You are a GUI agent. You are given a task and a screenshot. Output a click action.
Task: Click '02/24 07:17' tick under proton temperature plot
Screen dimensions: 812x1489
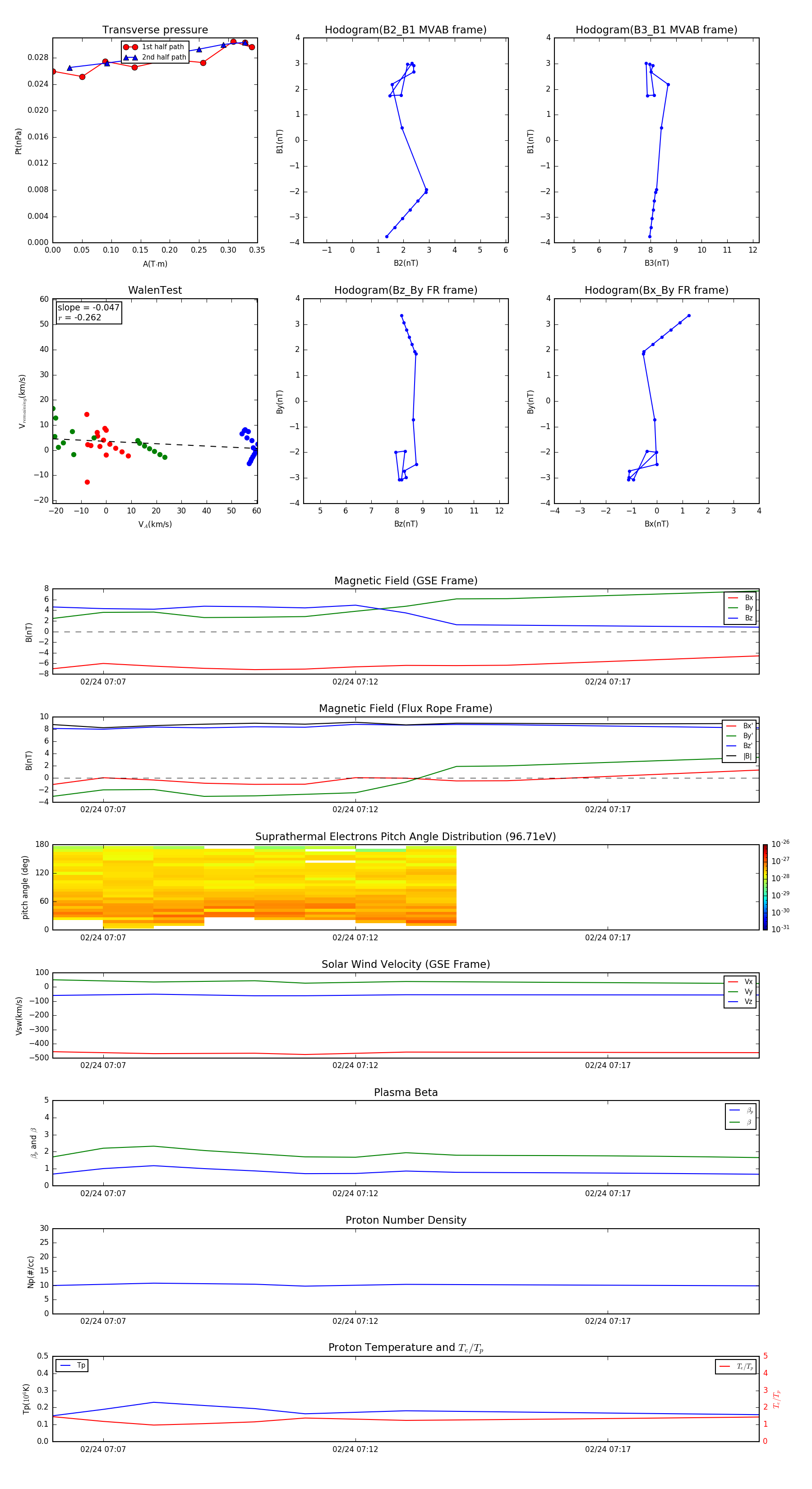coord(607,1449)
